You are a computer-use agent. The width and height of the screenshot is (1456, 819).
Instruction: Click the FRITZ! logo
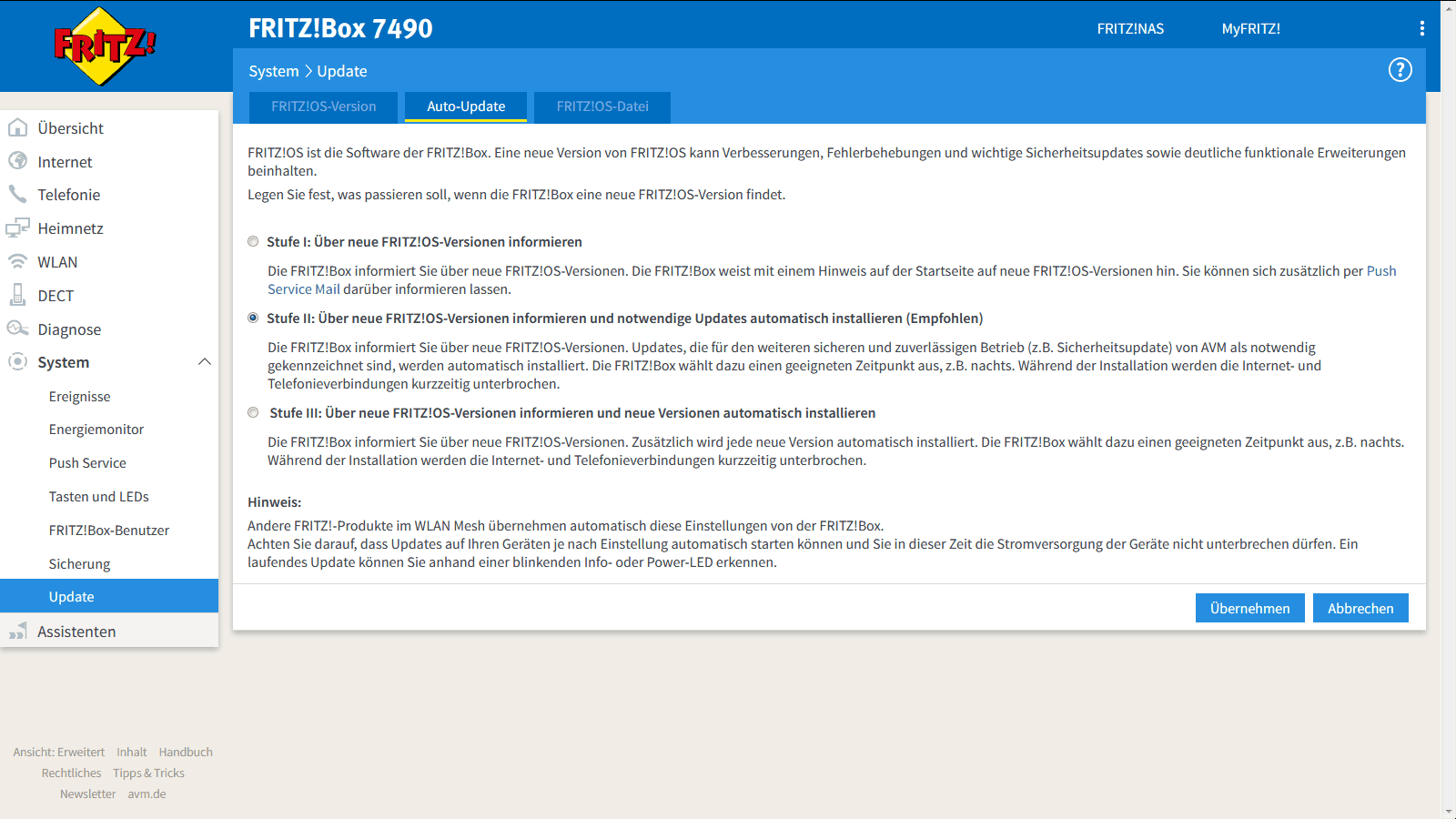click(x=105, y=46)
